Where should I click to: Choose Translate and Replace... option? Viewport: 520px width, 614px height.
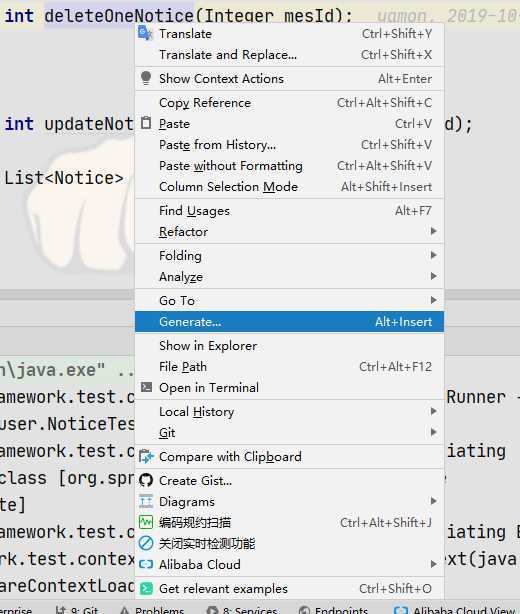pos(289,54)
